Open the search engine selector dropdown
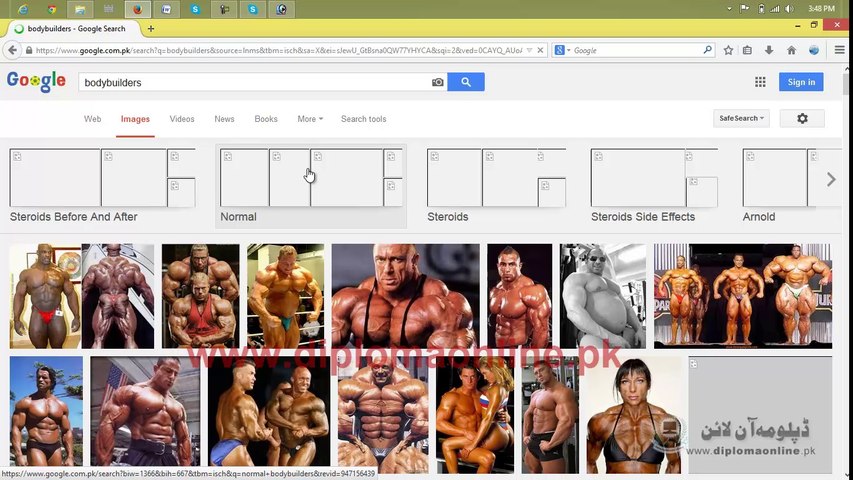The width and height of the screenshot is (853, 480). (x=562, y=50)
